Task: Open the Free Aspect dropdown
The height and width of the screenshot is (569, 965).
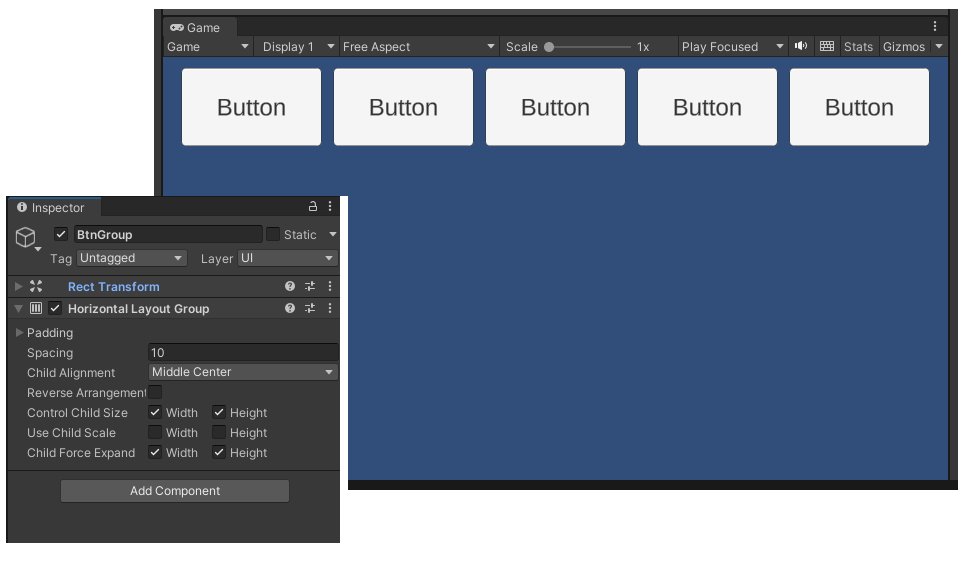Action: coord(418,47)
